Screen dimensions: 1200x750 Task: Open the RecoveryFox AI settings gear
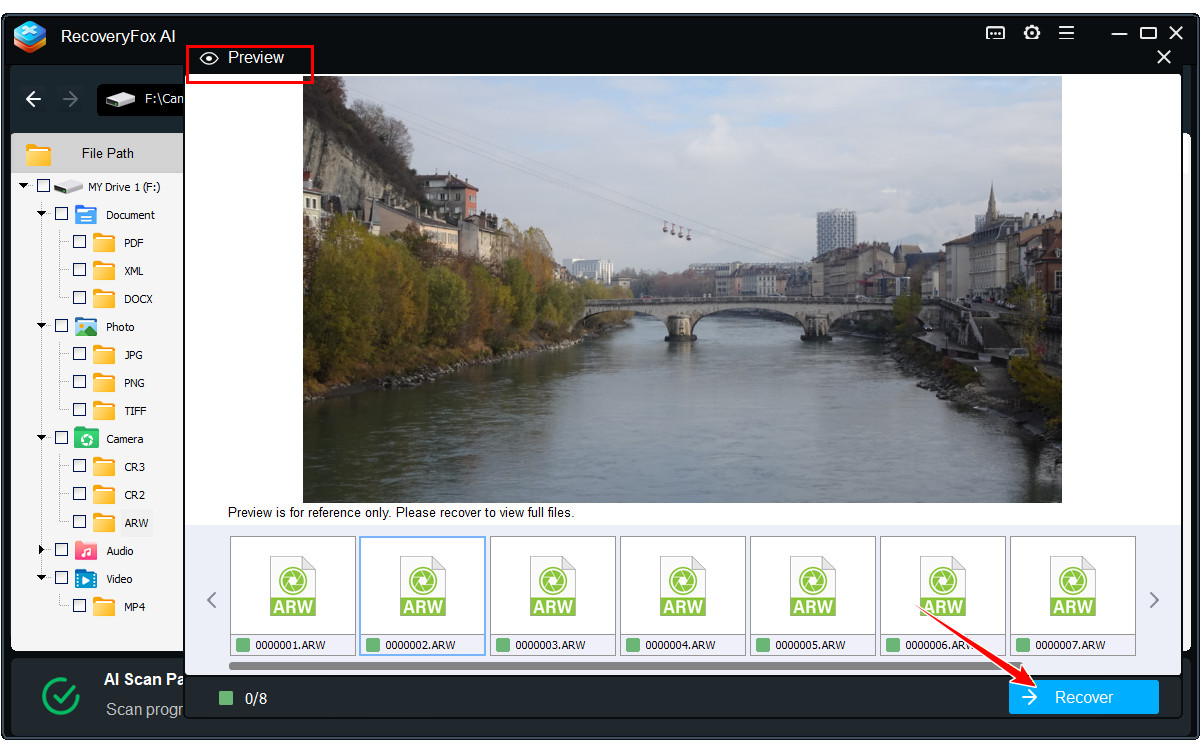click(x=1031, y=32)
